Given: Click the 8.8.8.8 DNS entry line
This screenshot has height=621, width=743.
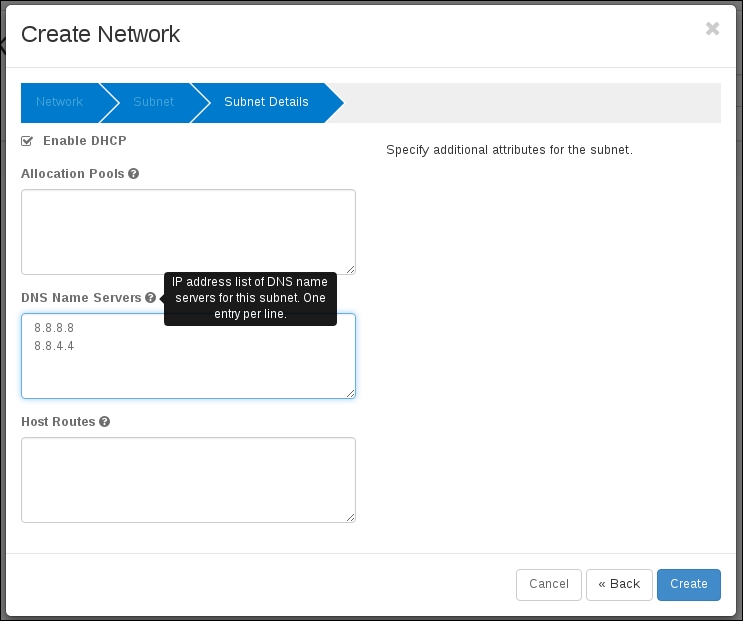Looking at the screenshot, I should click(54, 328).
